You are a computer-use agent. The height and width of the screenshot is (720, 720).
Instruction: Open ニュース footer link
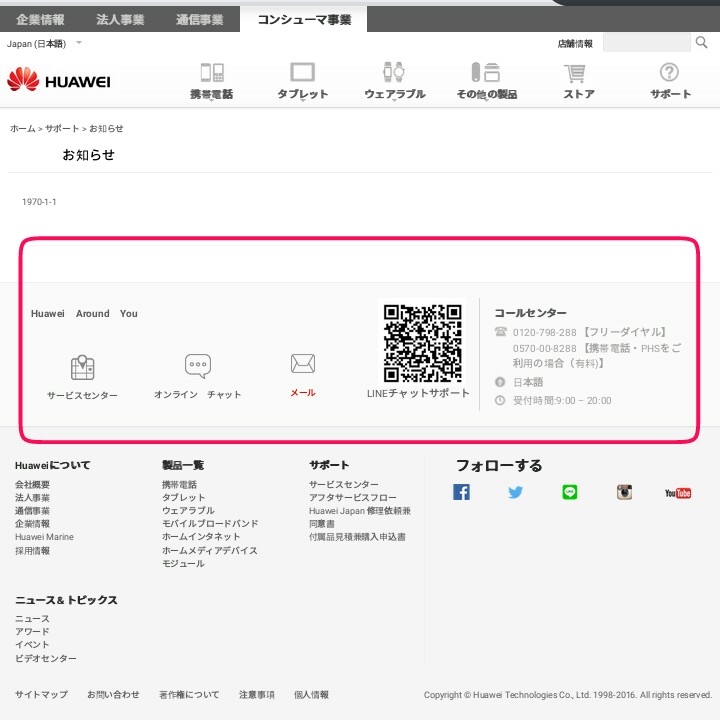pos(32,619)
